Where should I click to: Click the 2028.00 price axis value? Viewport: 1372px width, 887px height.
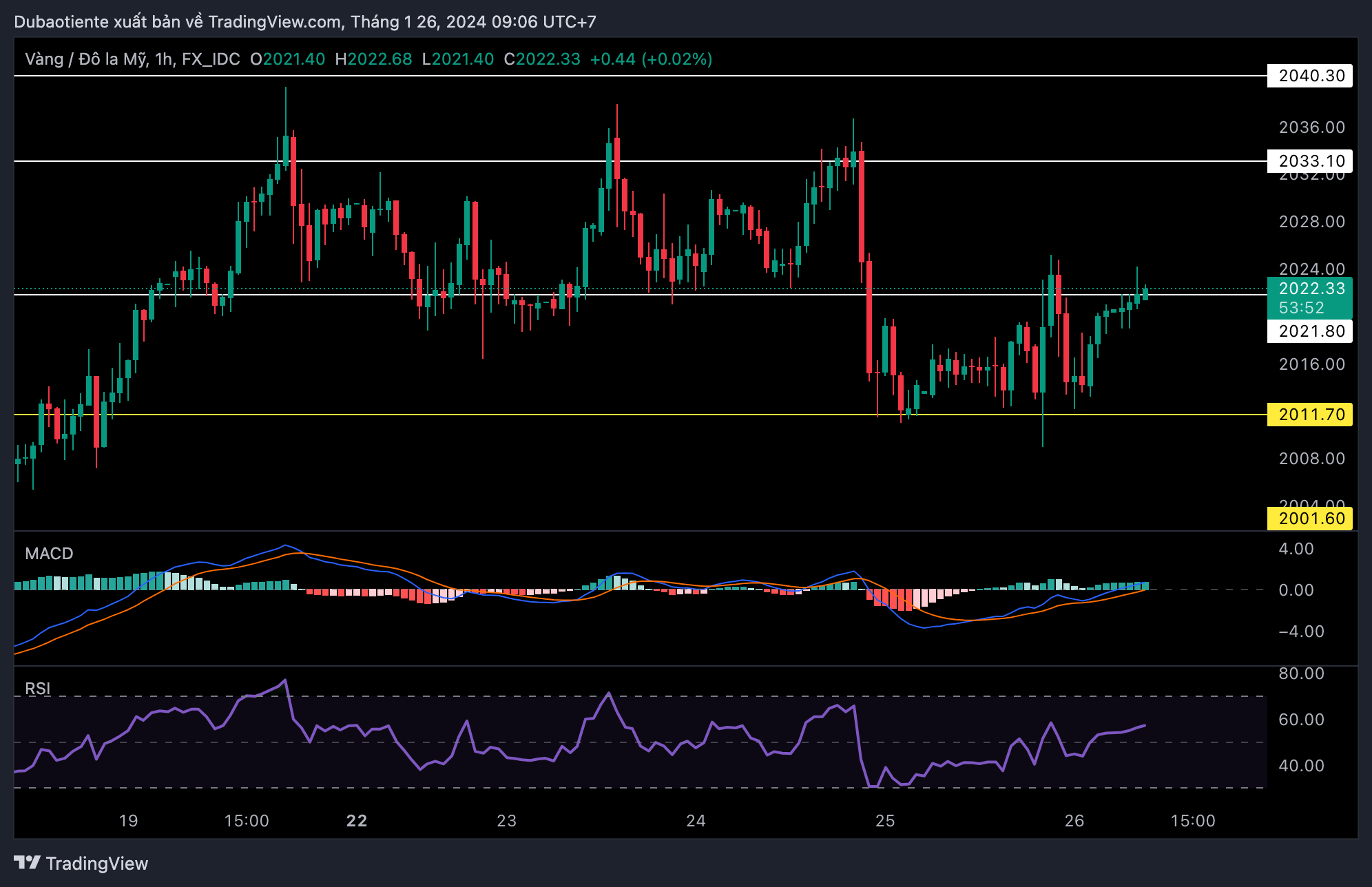(x=1311, y=222)
